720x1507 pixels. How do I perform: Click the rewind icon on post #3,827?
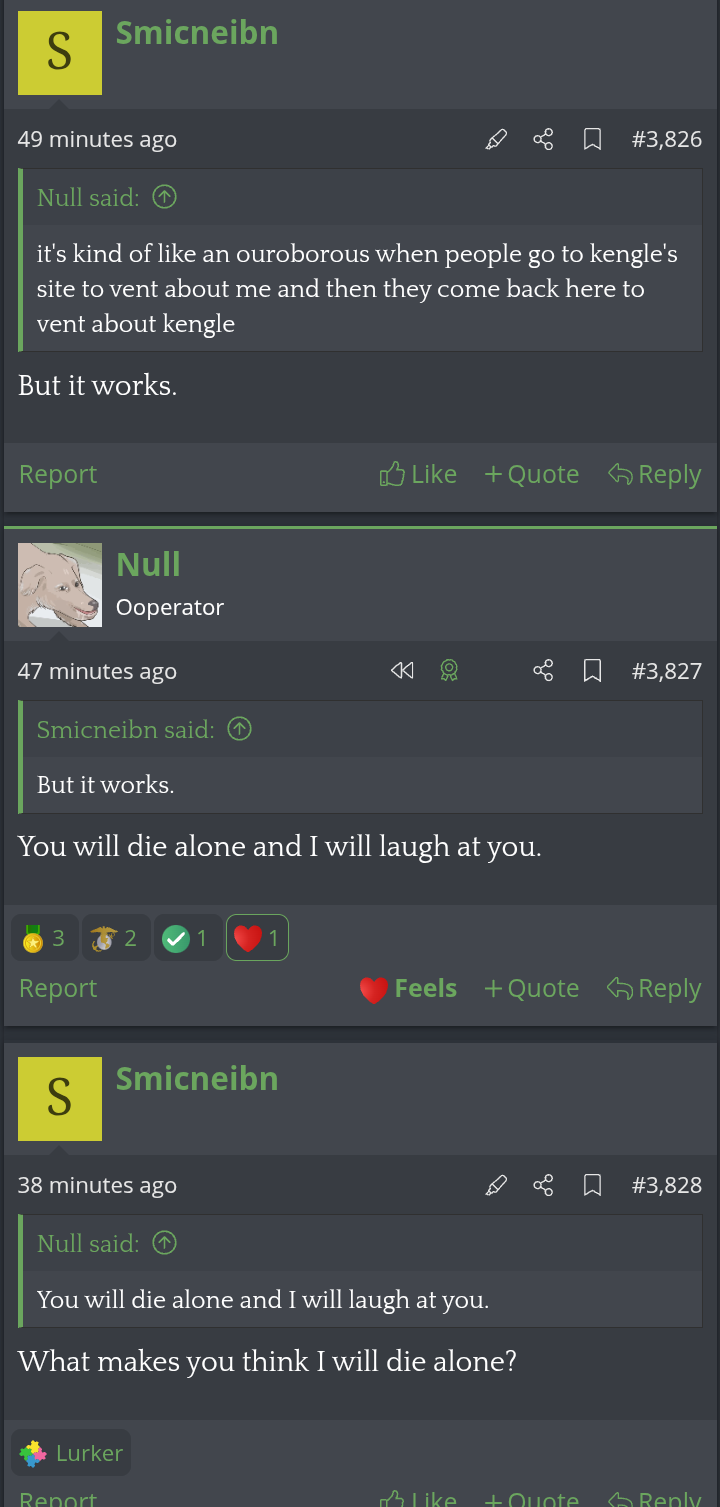[402, 671]
